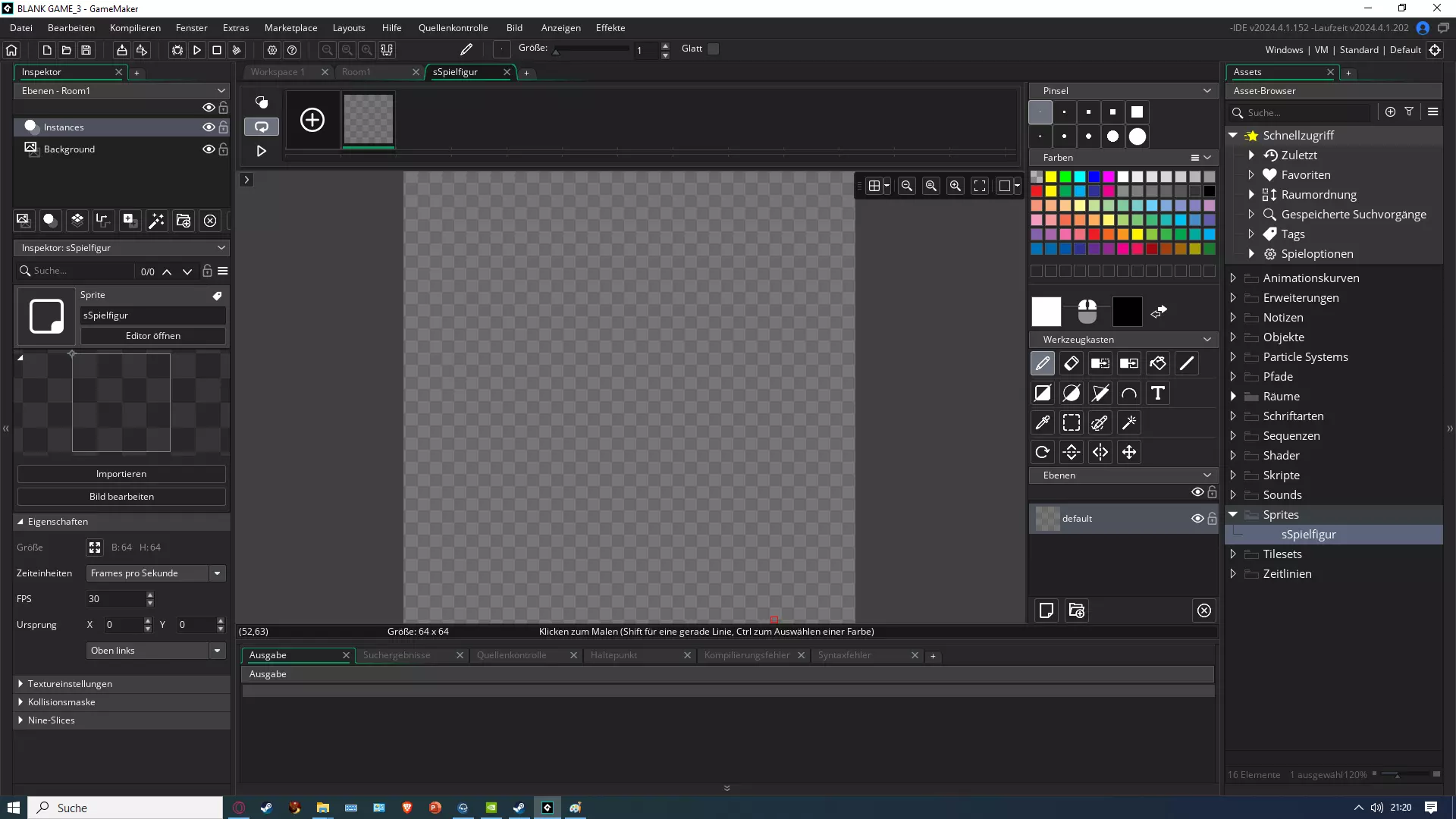Hide the default layer in Ebenen
The width and height of the screenshot is (1456, 819).
click(x=1197, y=519)
